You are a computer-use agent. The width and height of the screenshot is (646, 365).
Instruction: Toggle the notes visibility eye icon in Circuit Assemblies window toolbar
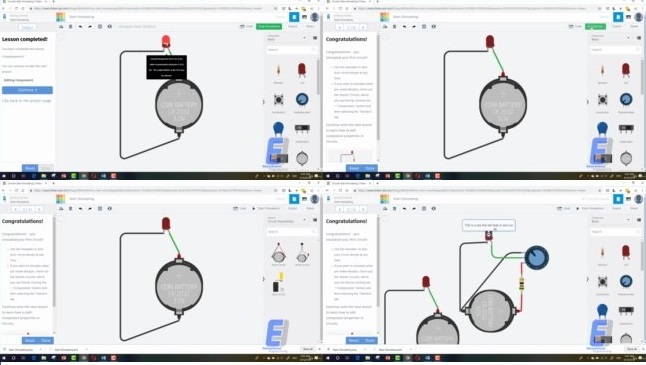point(110,208)
